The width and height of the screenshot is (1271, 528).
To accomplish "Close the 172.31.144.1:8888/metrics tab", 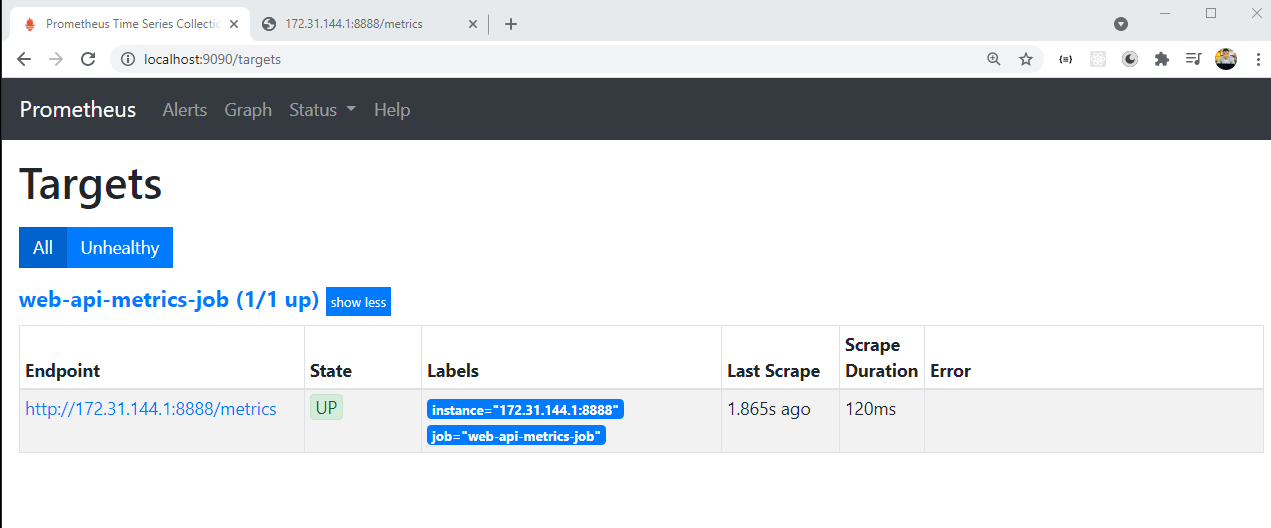I will coord(472,24).
